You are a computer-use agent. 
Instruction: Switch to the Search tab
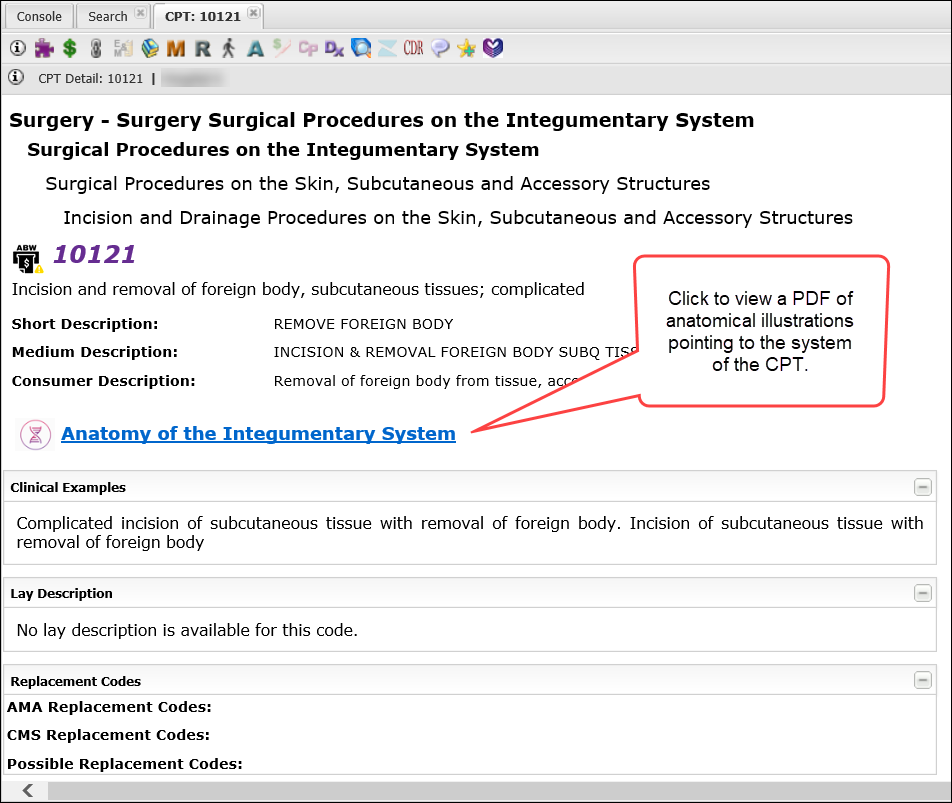click(x=107, y=16)
